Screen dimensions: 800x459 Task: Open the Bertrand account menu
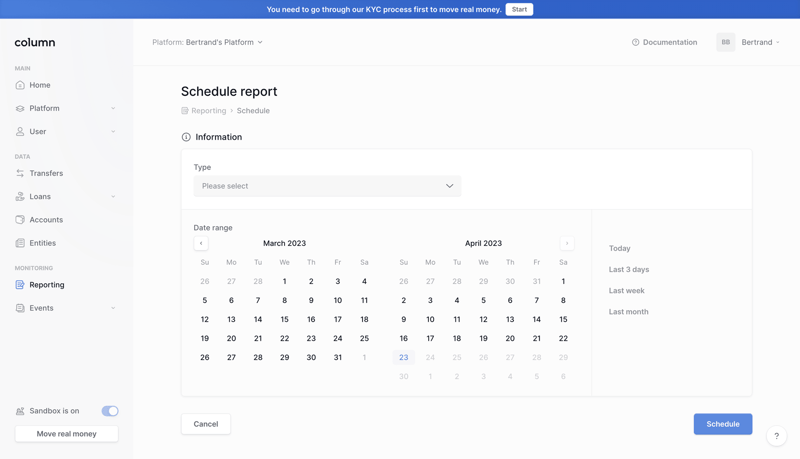click(761, 42)
